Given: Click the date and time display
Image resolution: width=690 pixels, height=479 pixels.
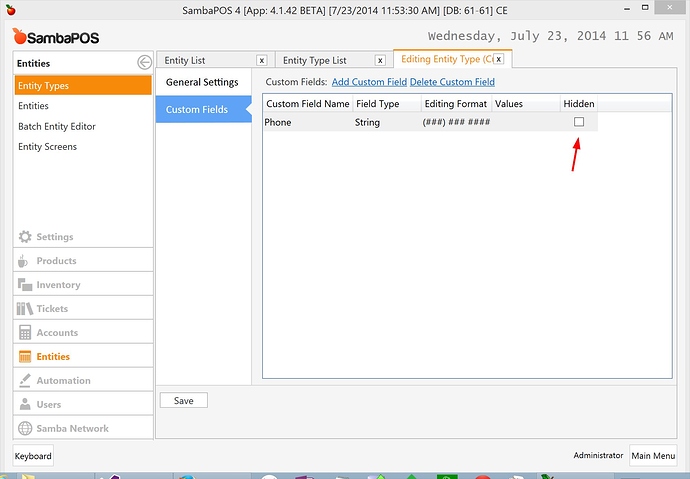Looking at the screenshot, I should click(x=551, y=36).
